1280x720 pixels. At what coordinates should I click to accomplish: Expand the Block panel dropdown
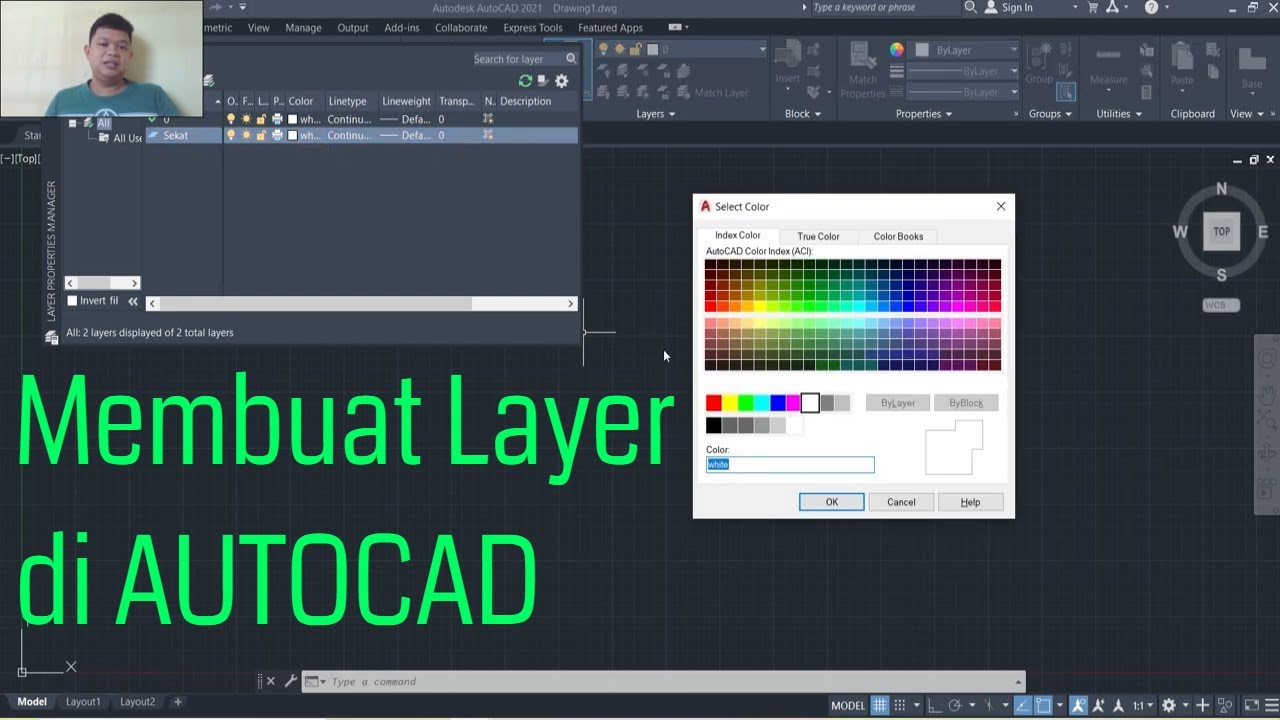pos(803,114)
